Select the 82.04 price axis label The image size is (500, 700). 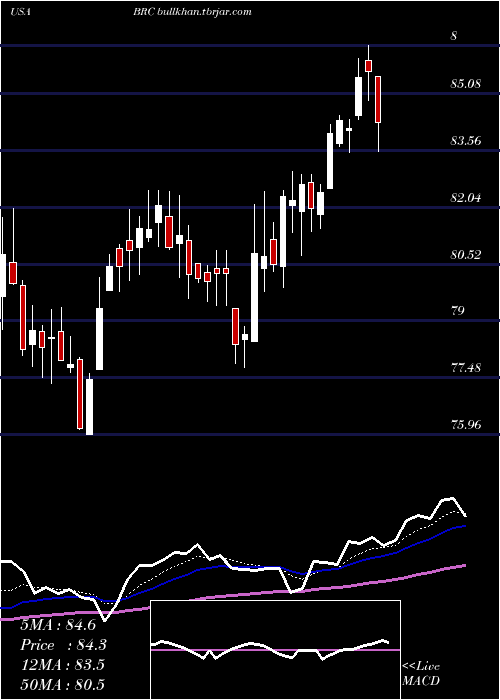[466, 197]
